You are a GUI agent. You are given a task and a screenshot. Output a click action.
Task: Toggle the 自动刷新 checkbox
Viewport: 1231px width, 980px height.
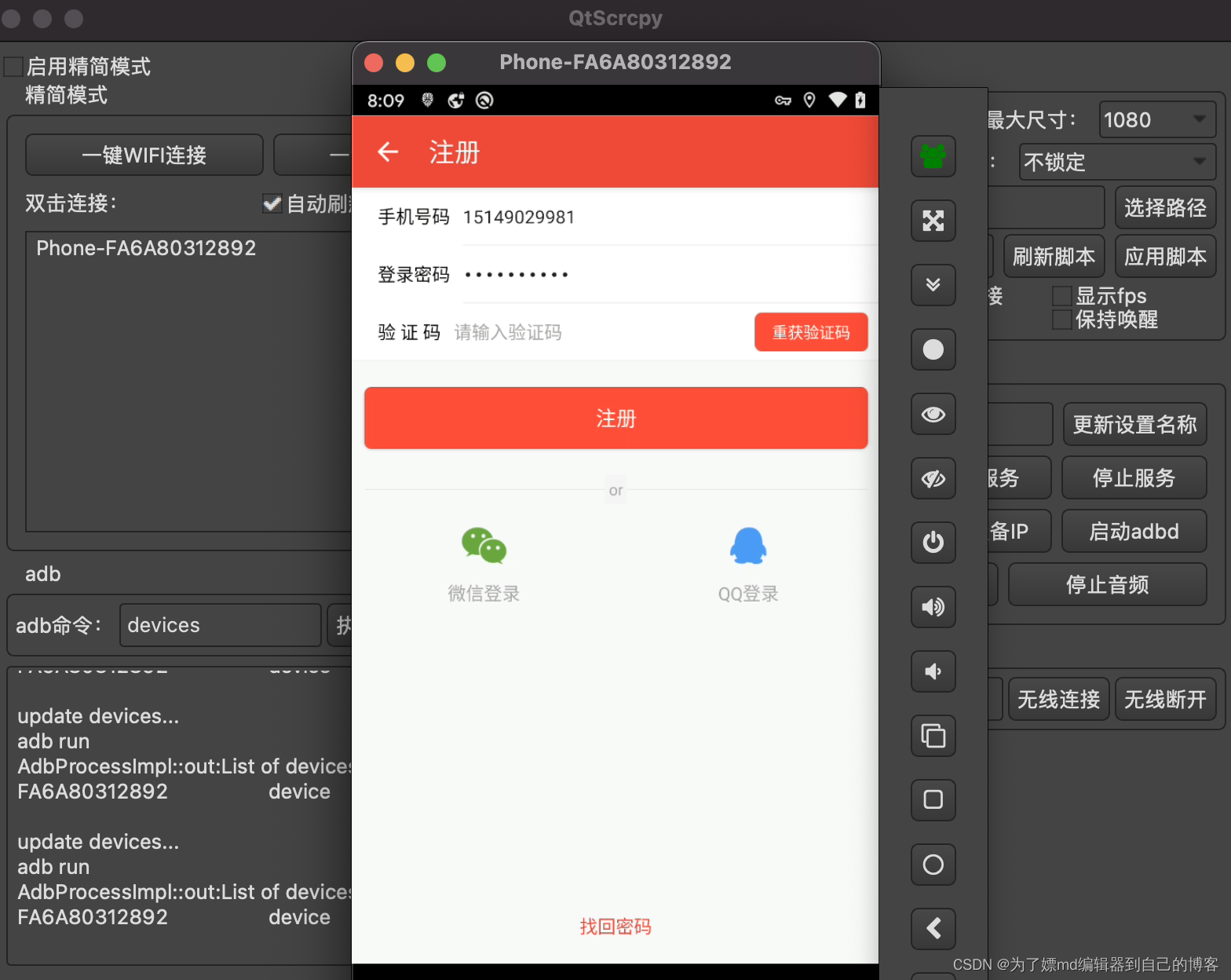pos(272,204)
